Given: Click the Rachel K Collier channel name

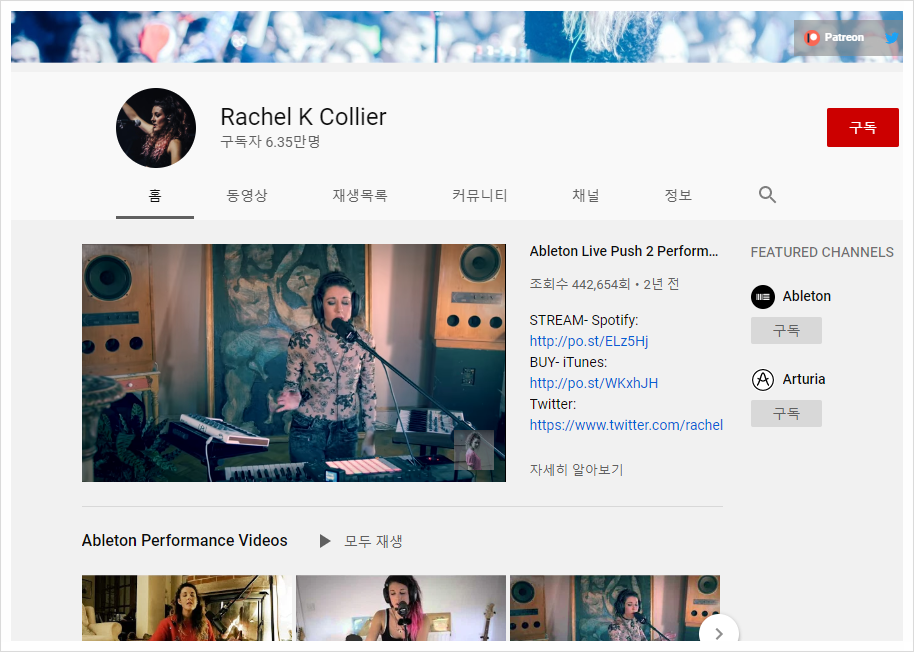Looking at the screenshot, I should click(x=303, y=117).
